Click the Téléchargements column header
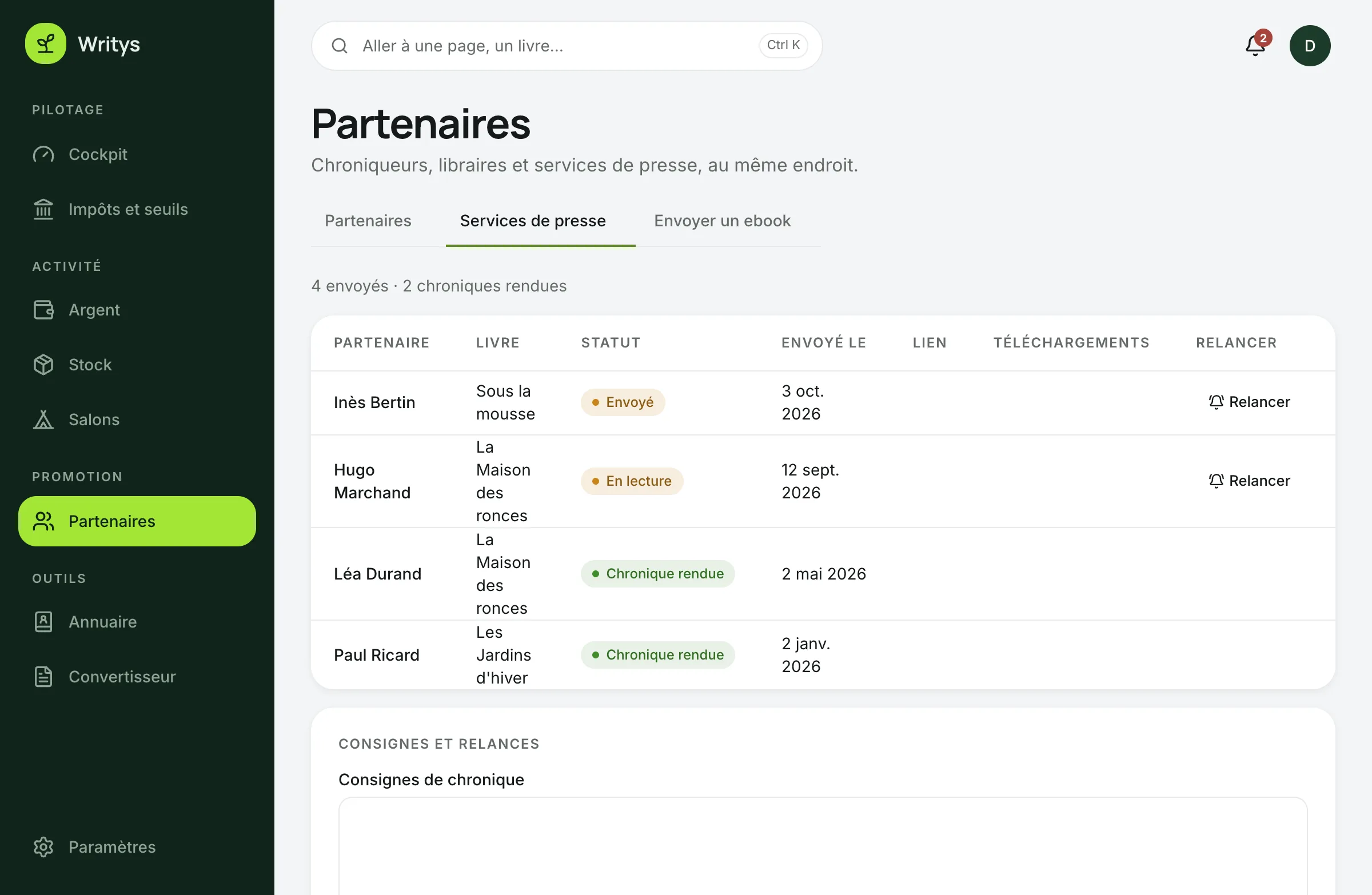Viewport: 1372px width, 895px height. 1071,343
